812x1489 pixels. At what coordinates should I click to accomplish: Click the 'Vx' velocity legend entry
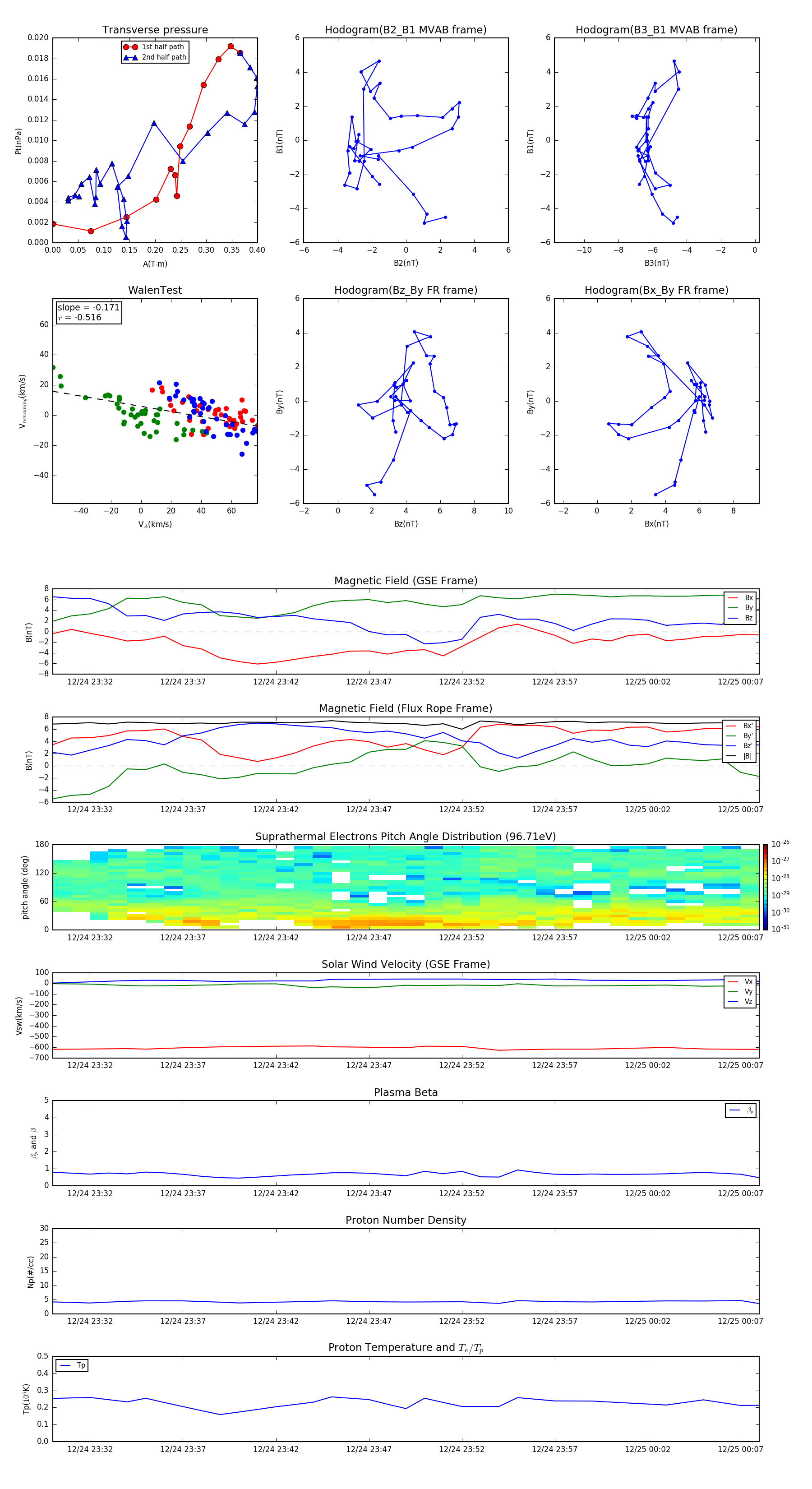[x=740, y=981]
